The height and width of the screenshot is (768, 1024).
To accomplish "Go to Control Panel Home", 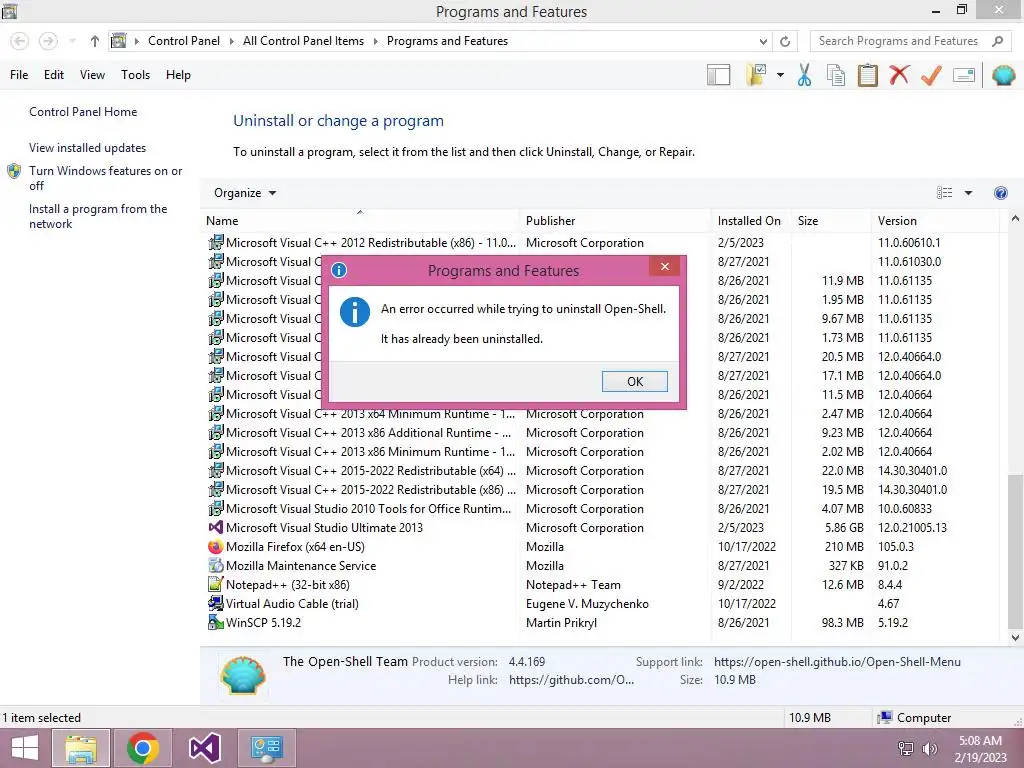I will 83,112.
